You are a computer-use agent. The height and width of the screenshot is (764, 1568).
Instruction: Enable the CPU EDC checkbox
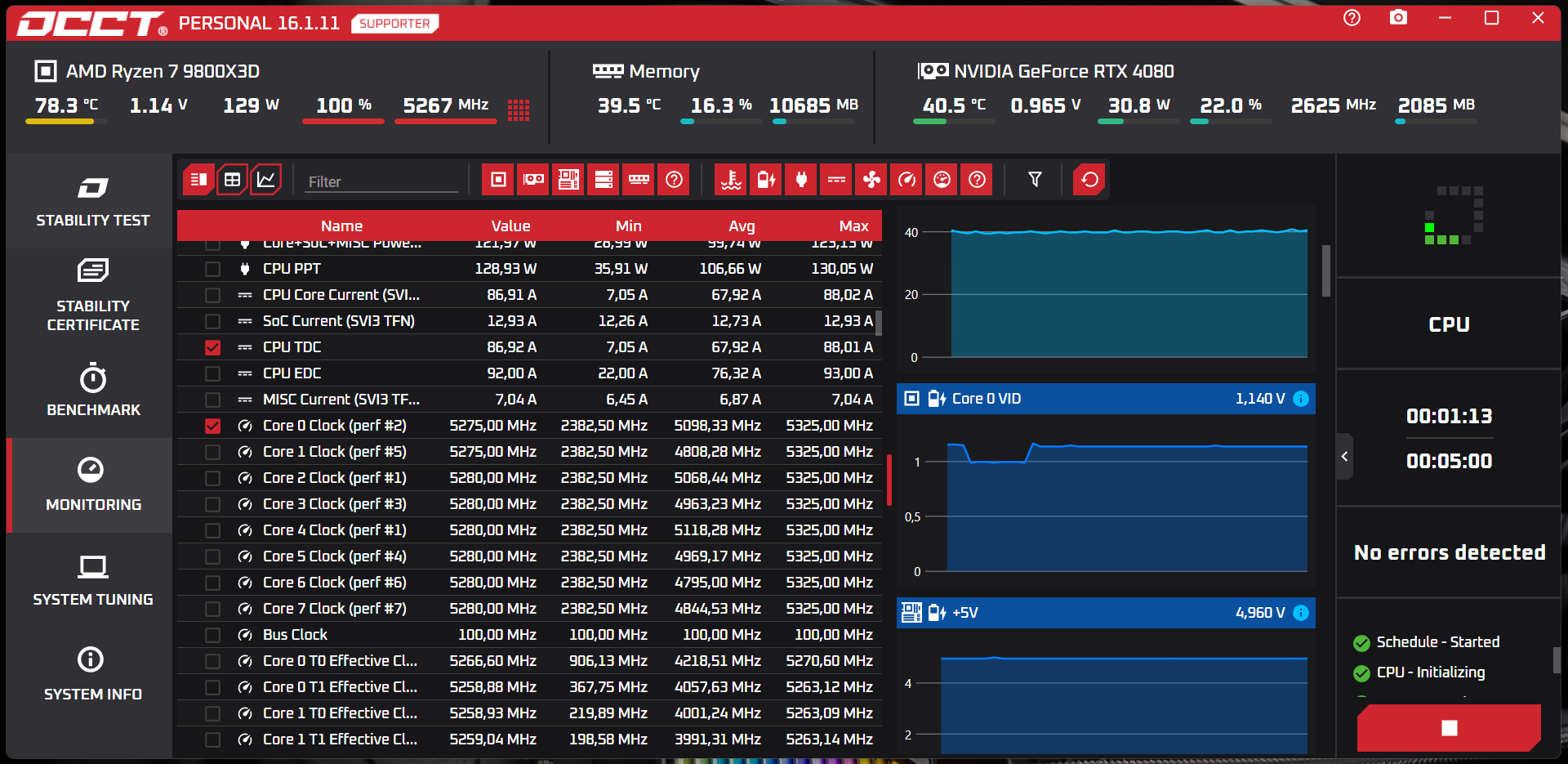212,373
